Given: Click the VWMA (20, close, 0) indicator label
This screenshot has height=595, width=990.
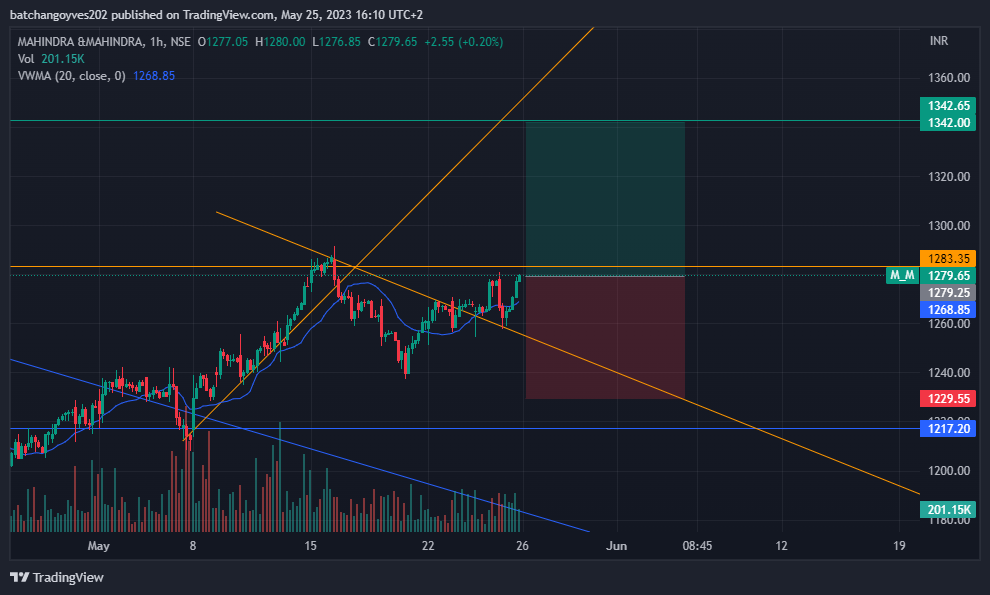Looking at the screenshot, I should pyautogui.click(x=71, y=76).
